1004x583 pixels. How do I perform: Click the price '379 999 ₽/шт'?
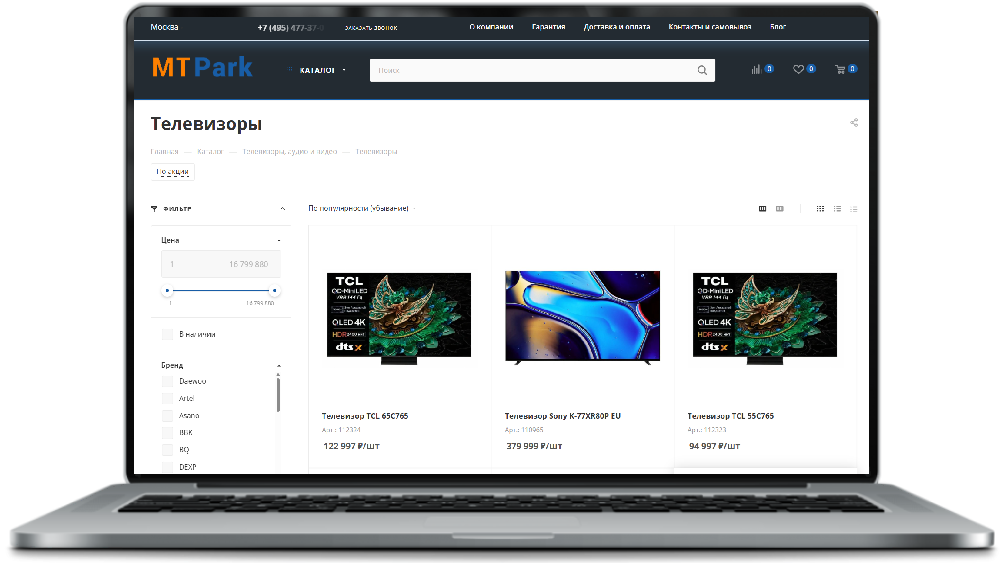[534, 446]
